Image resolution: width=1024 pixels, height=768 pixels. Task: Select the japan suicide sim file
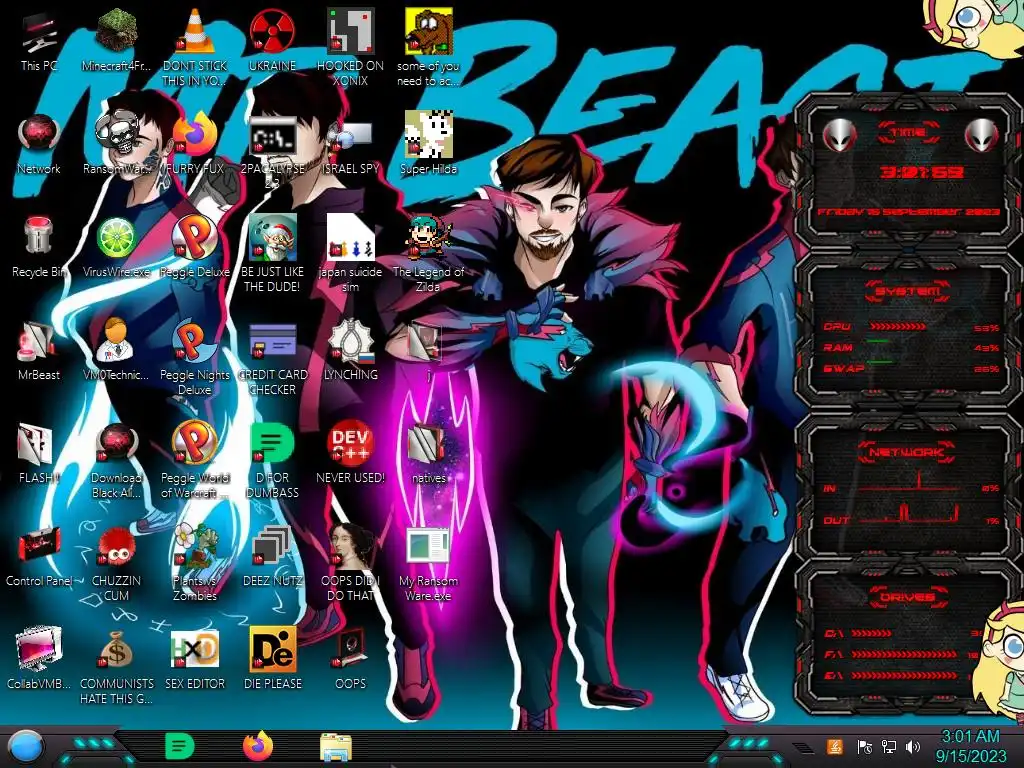[351, 238]
